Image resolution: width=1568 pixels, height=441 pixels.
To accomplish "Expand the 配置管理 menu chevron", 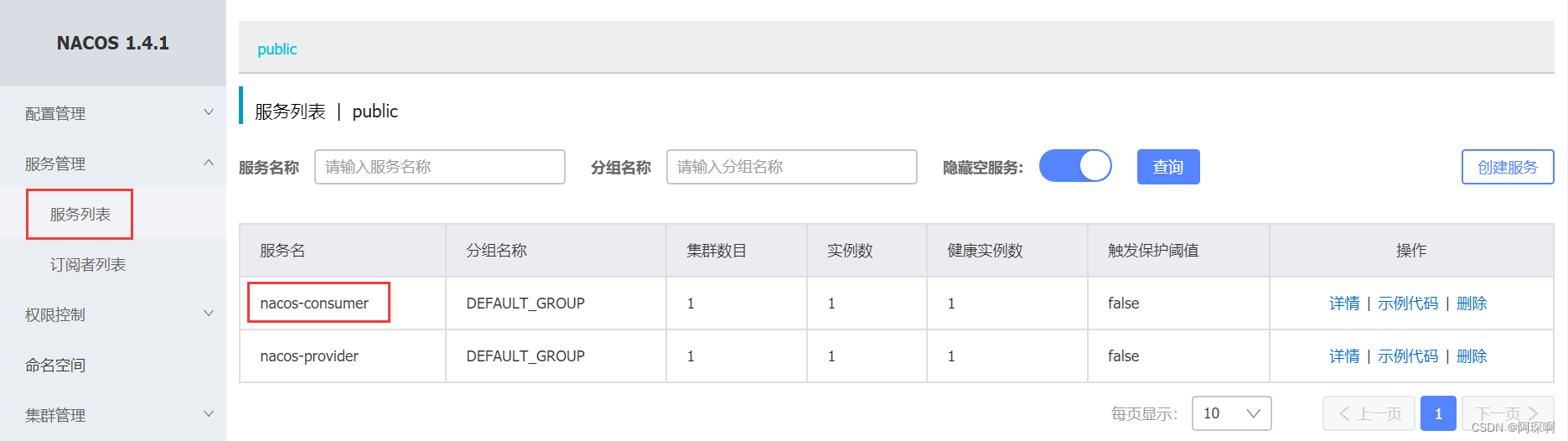I will [209, 112].
